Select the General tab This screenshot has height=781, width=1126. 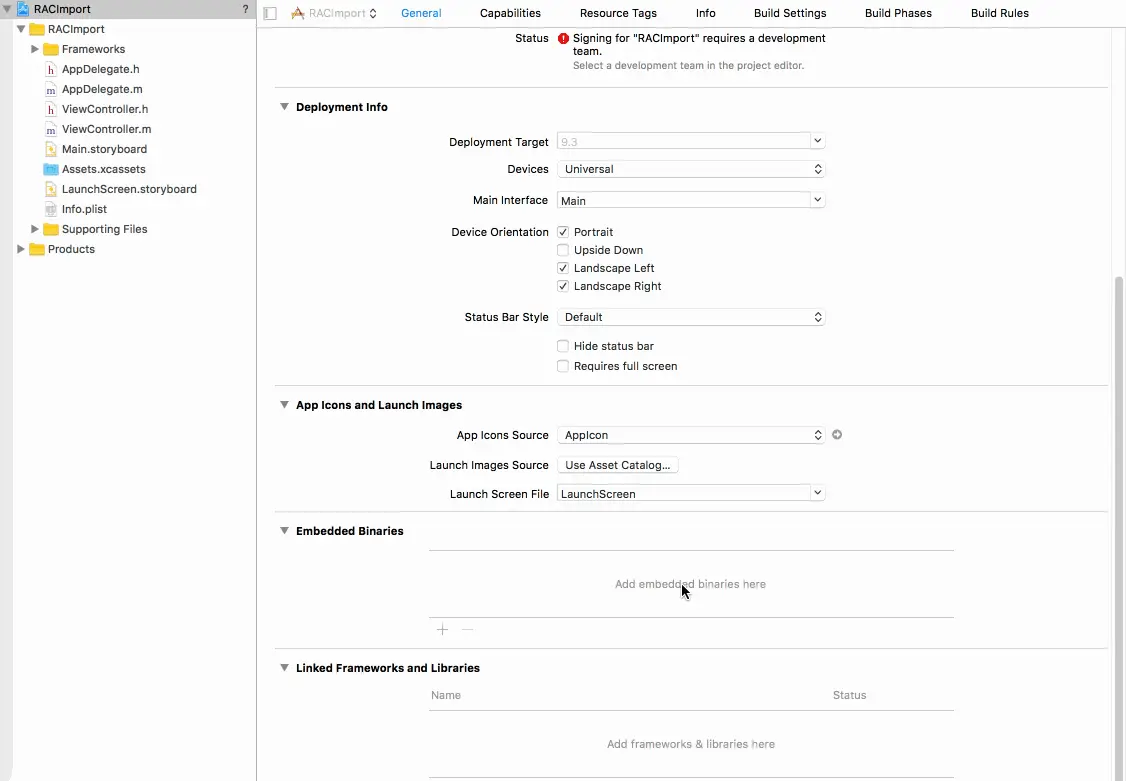[x=421, y=14]
